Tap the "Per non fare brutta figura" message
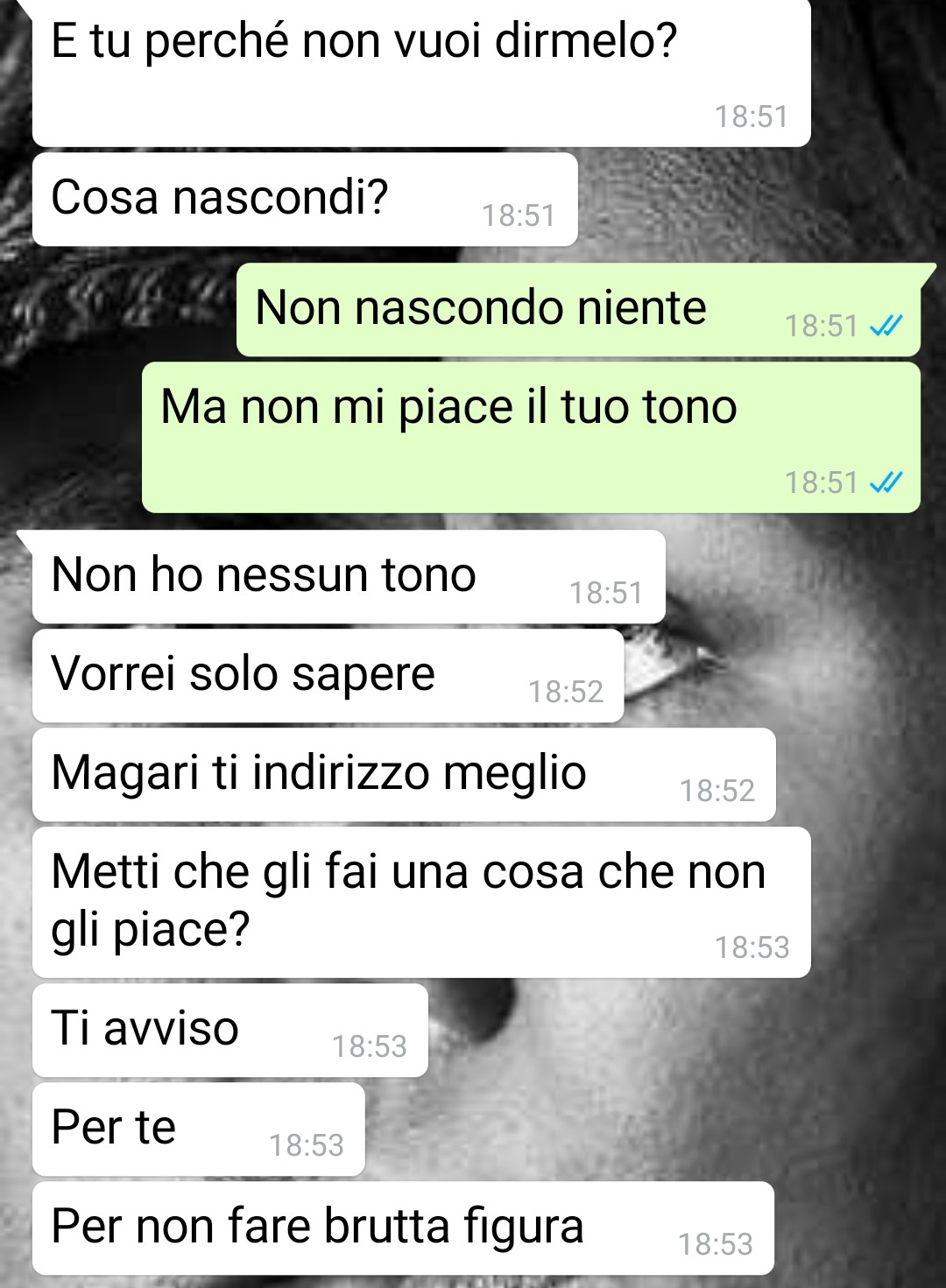The width and height of the screenshot is (946, 1288). 403,1228
